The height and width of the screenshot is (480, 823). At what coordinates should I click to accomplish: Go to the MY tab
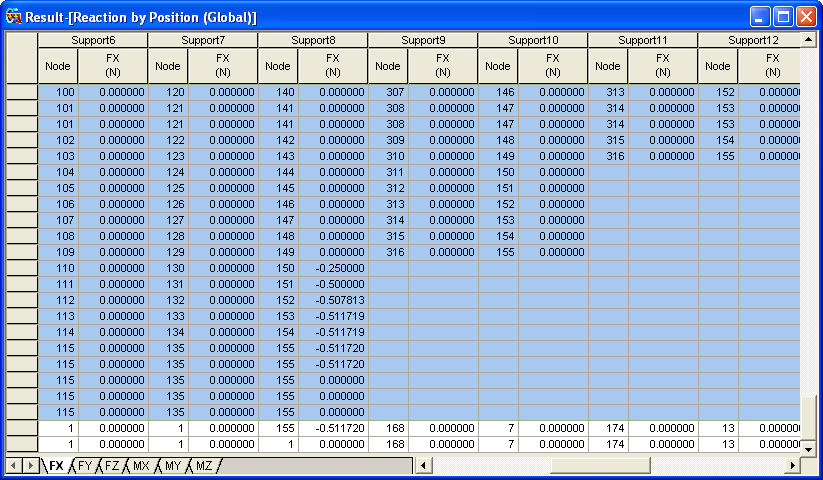(172, 466)
